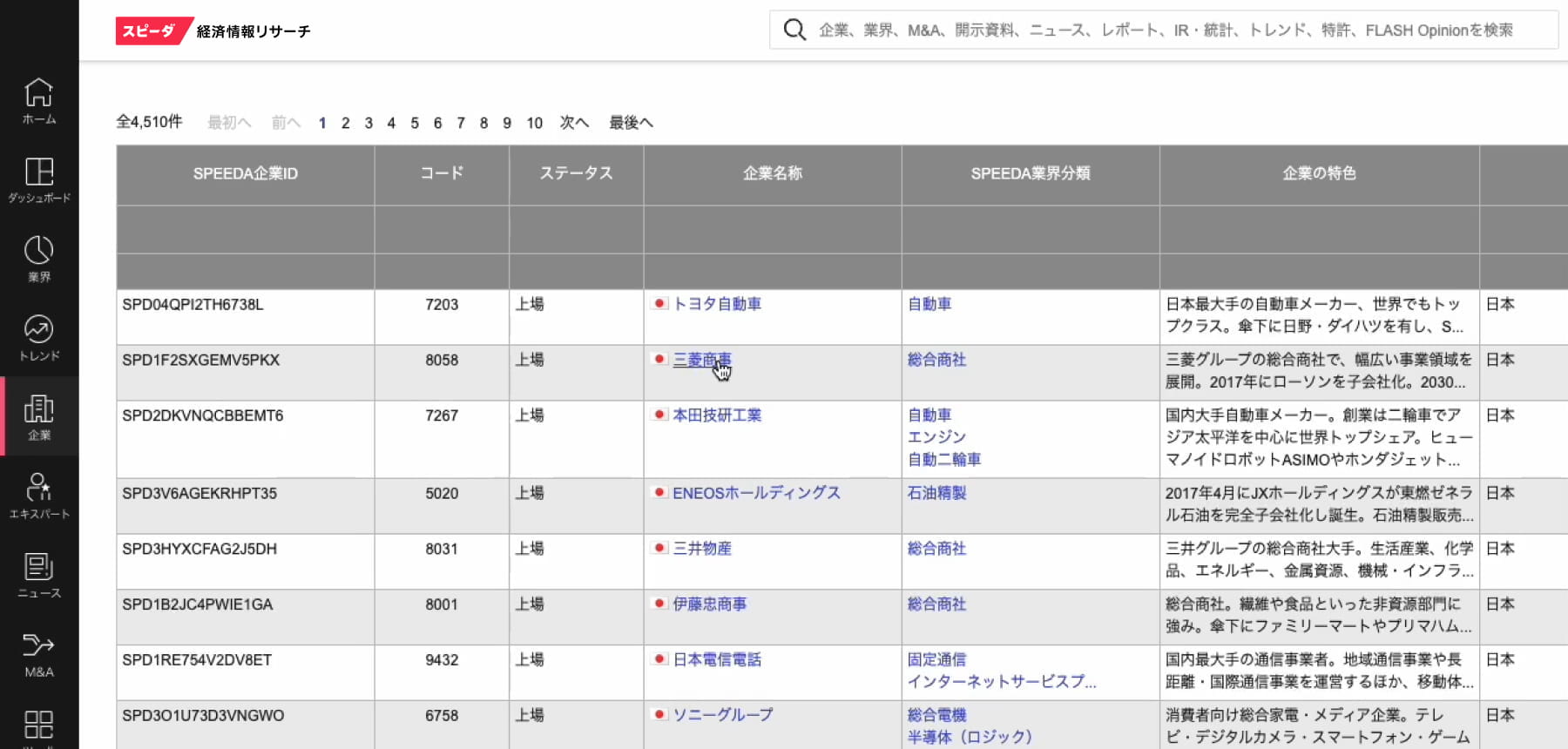Click the 全4,510件 result count

tap(150, 122)
